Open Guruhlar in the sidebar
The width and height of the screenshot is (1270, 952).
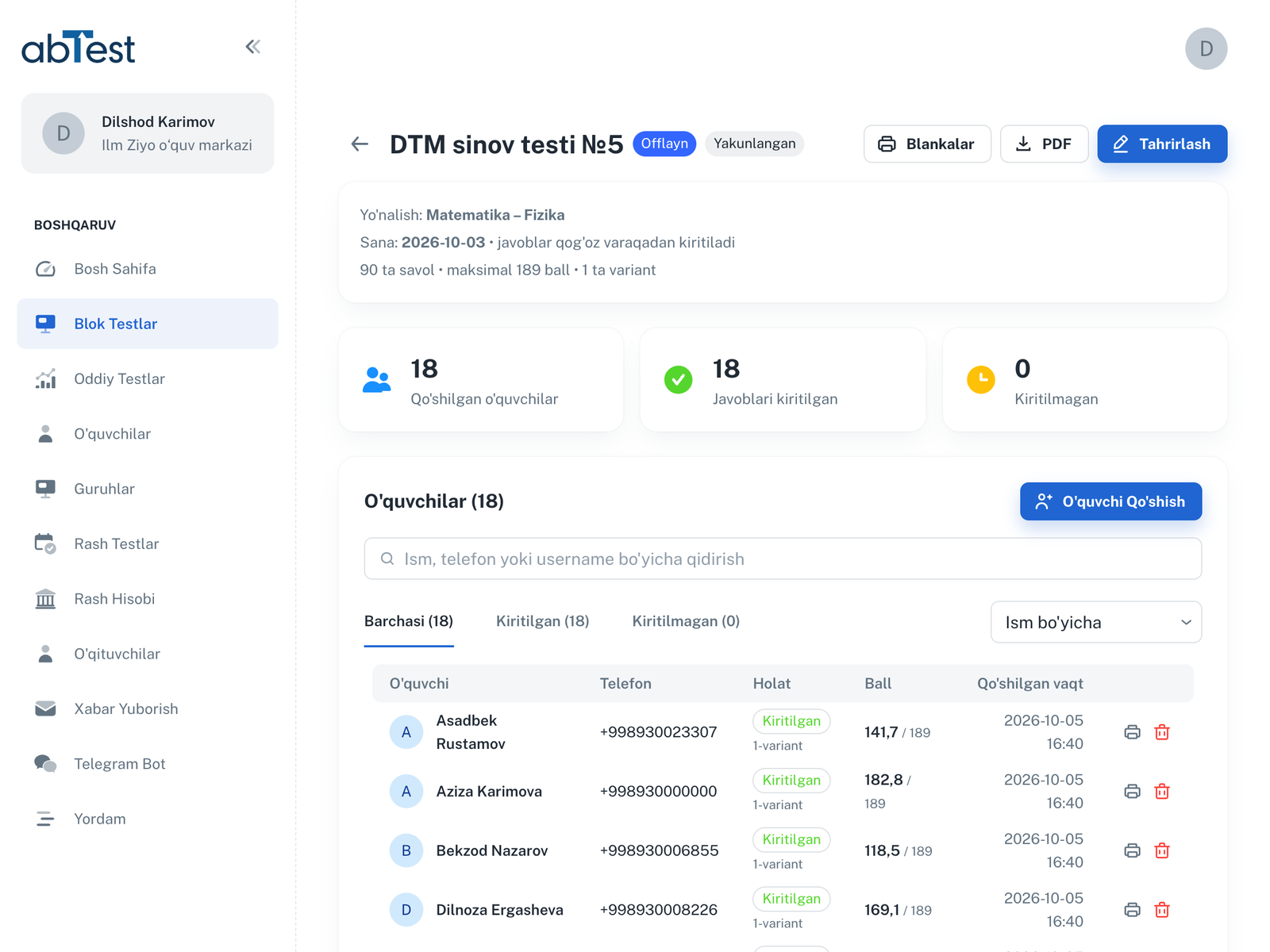tap(148, 489)
